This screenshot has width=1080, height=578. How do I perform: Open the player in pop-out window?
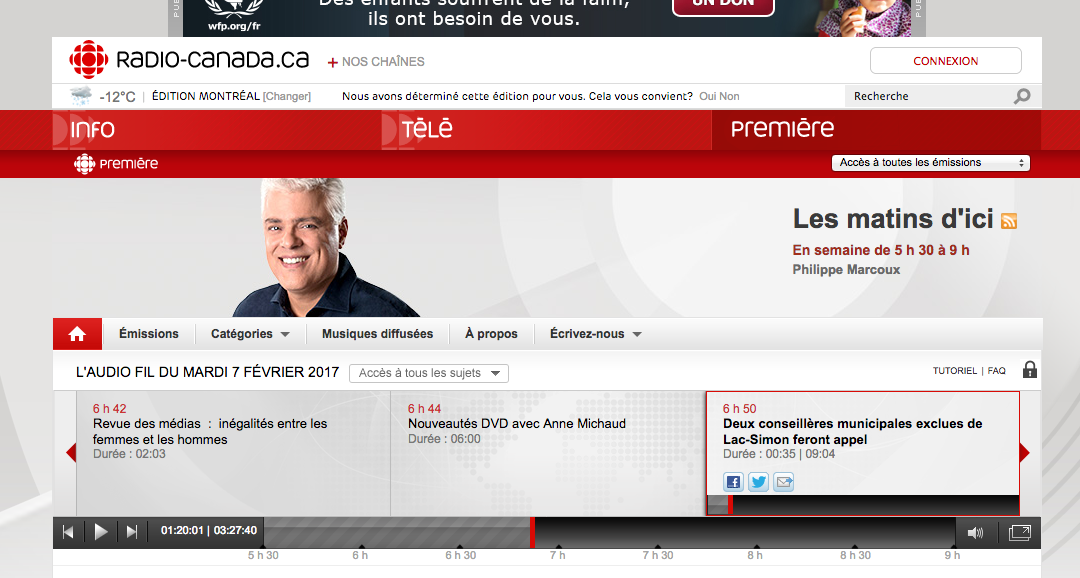[1019, 533]
